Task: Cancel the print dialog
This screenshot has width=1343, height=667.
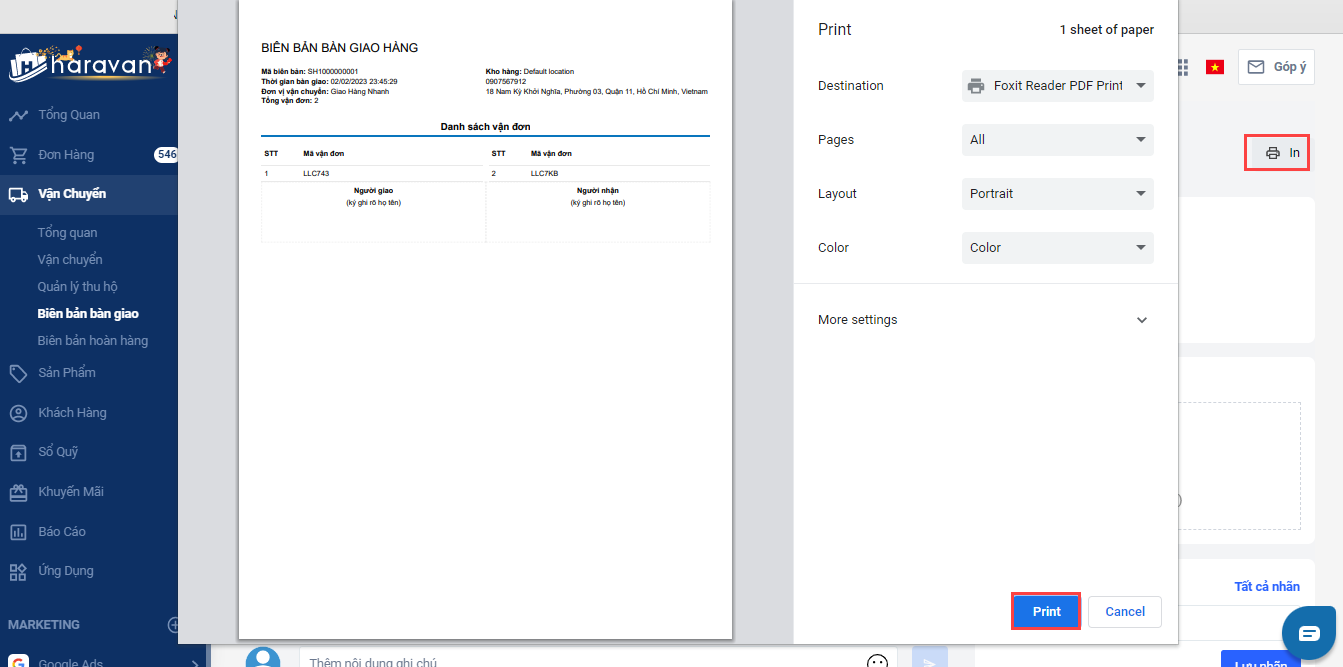Action: click(1125, 612)
